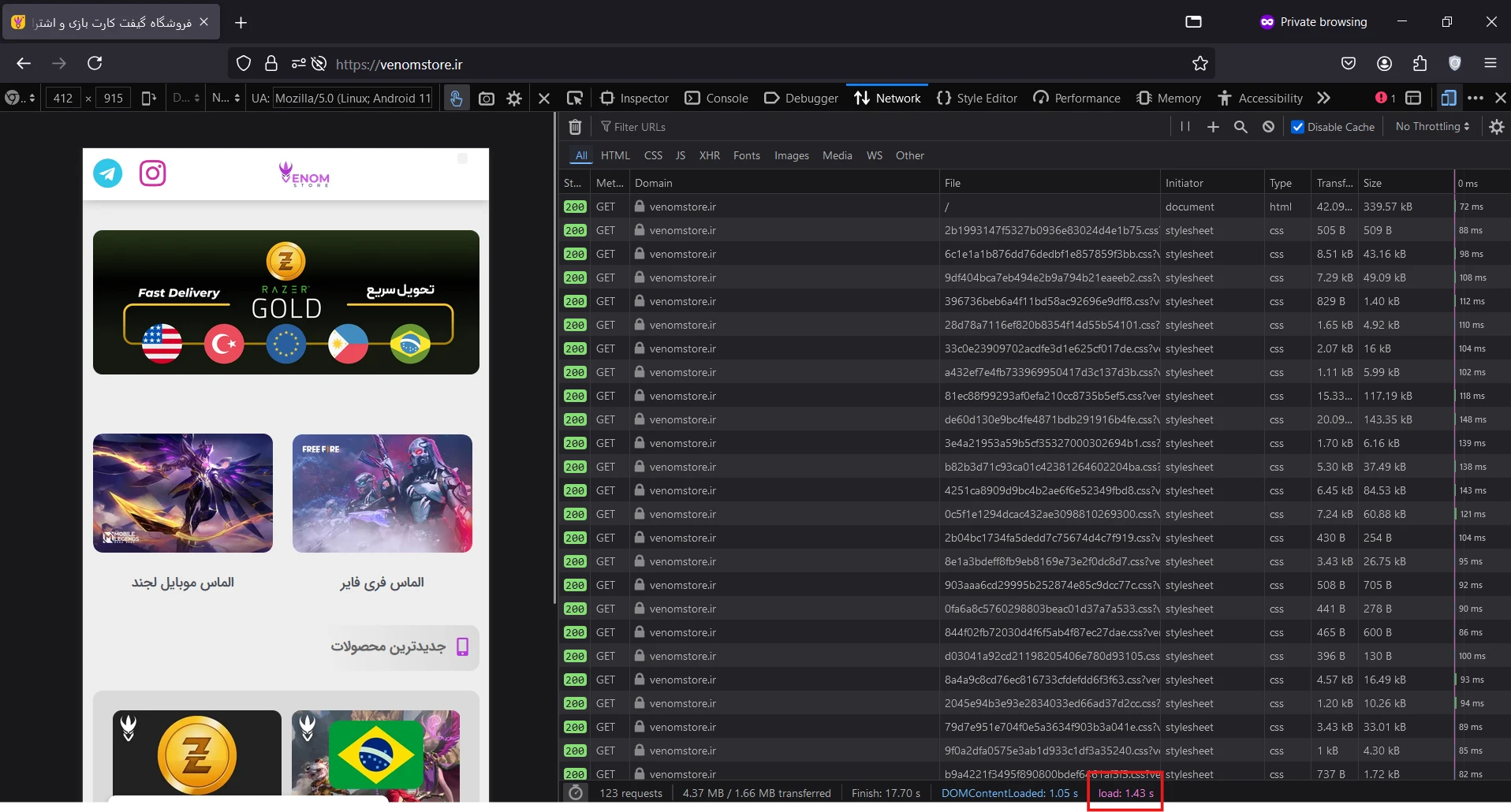Open request blocking panel
Image resolution: width=1511 pixels, height=812 pixels.
(x=1268, y=127)
